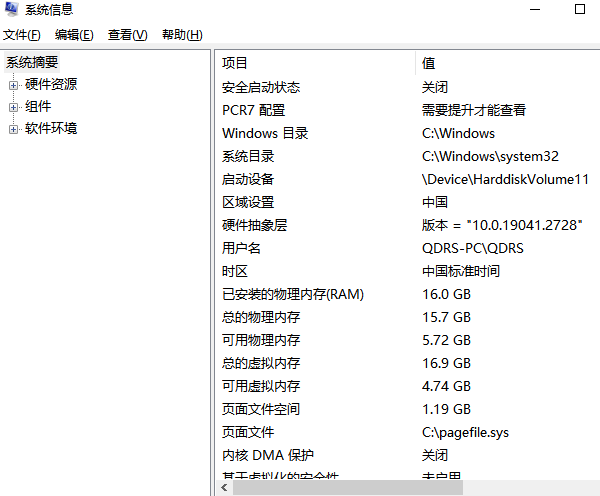This screenshot has height=496, width=600.
Task: Select the 总的虚拟内存 row
Action: 408,363
